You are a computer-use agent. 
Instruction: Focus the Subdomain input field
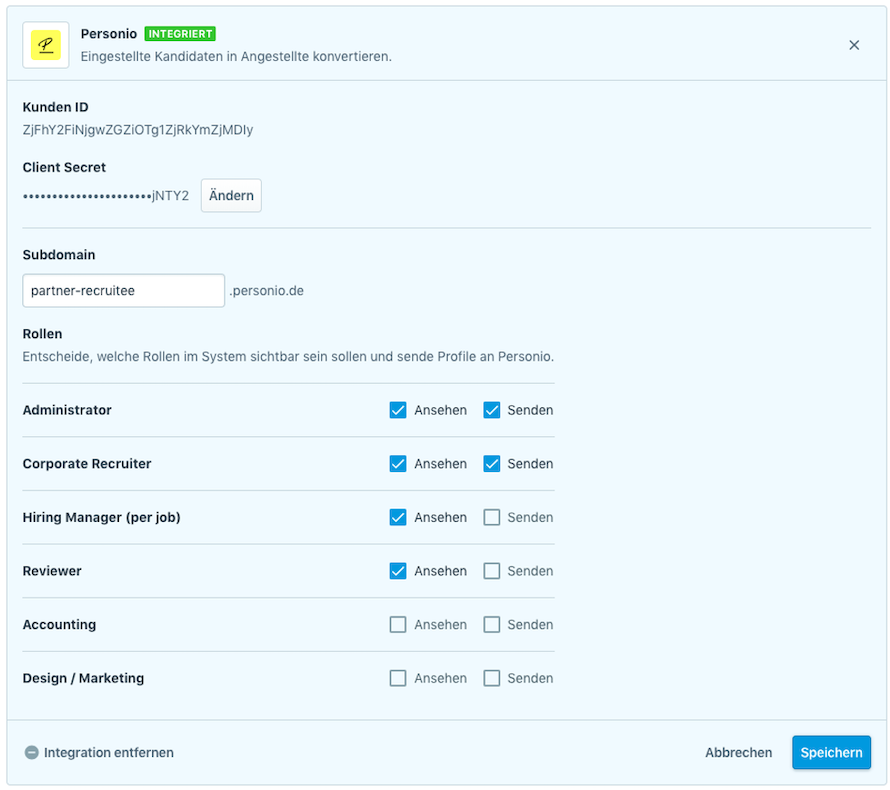click(x=124, y=291)
